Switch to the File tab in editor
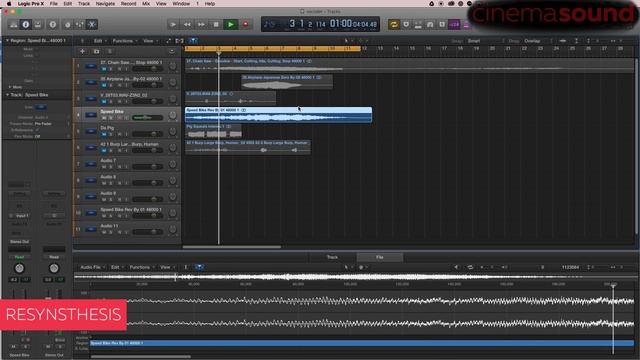Screen dimensions: 640x360 pos(380,257)
